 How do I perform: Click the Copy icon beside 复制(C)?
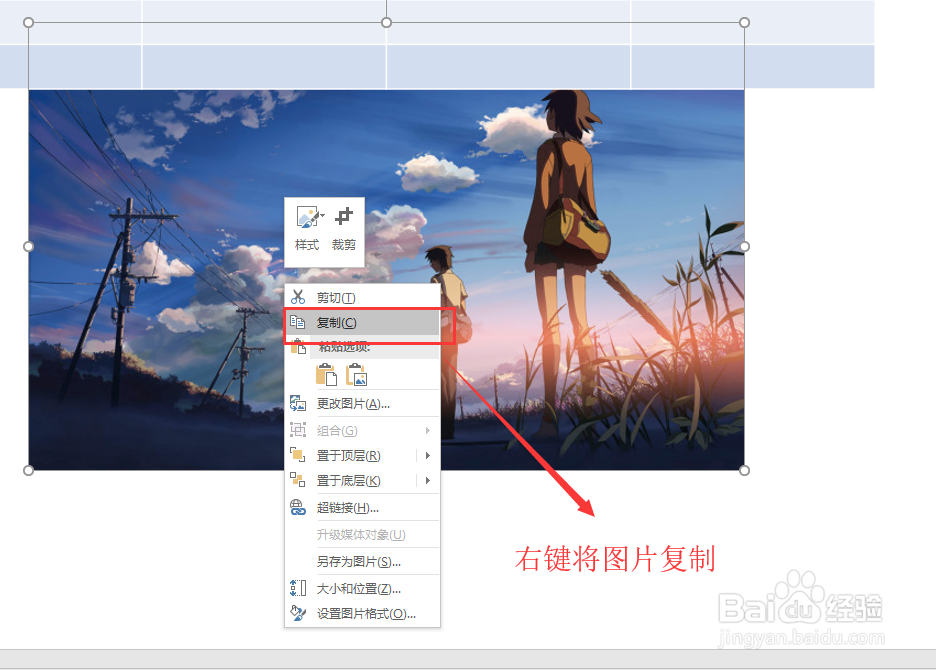click(x=297, y=322)
